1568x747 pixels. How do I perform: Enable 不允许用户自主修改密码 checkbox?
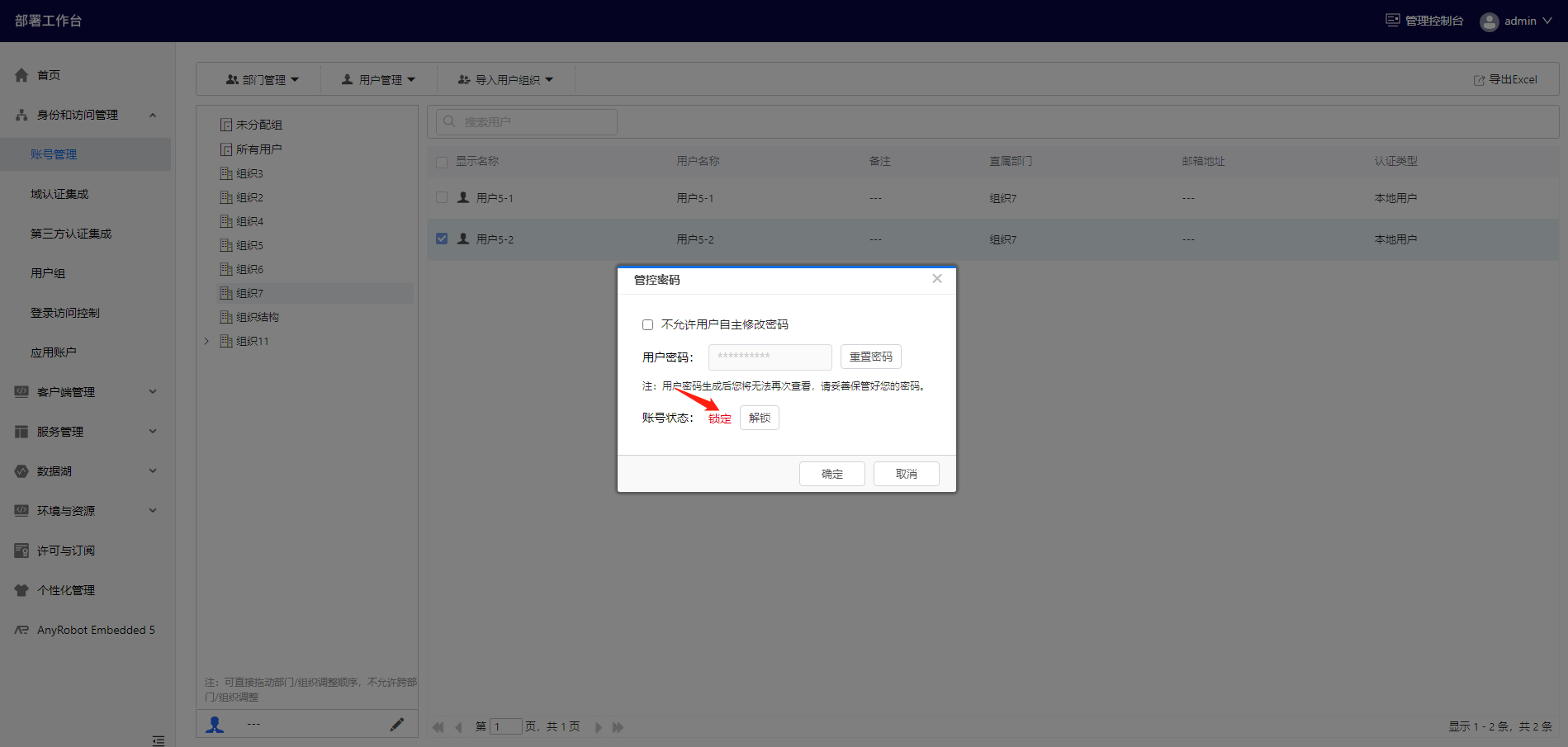pos(648,325)
